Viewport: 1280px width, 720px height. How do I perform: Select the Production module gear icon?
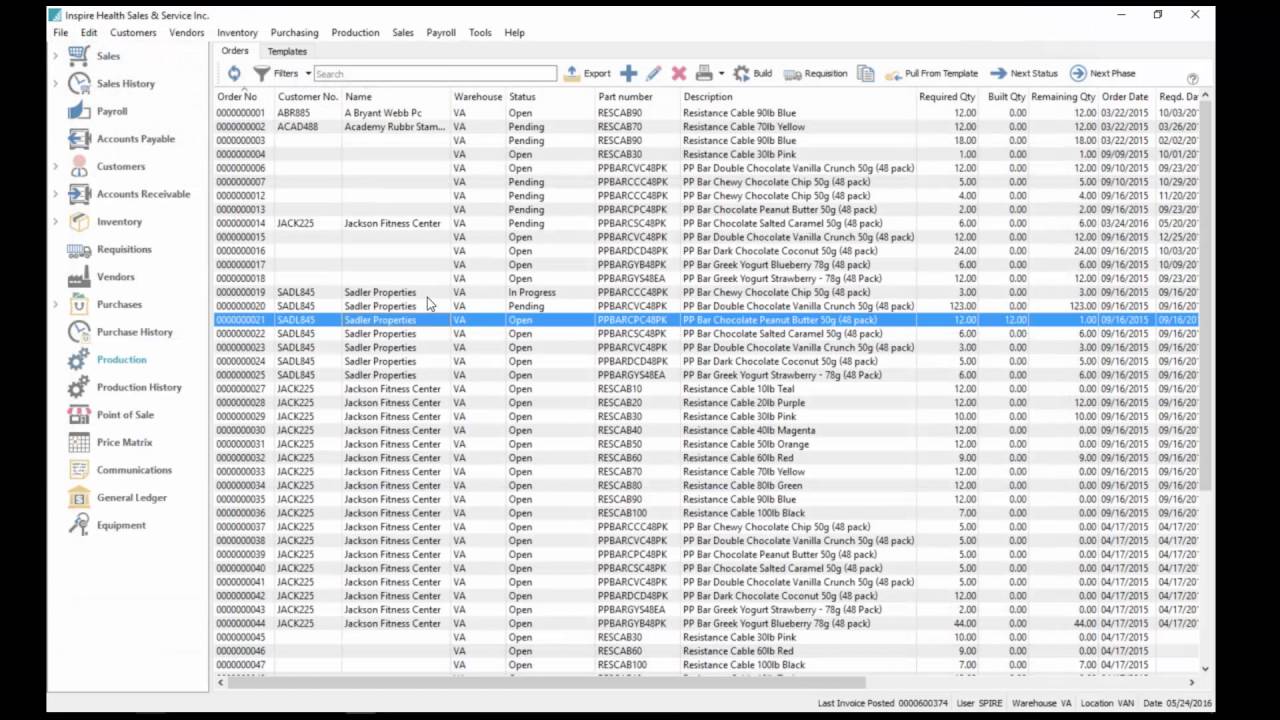click(79, 360)
